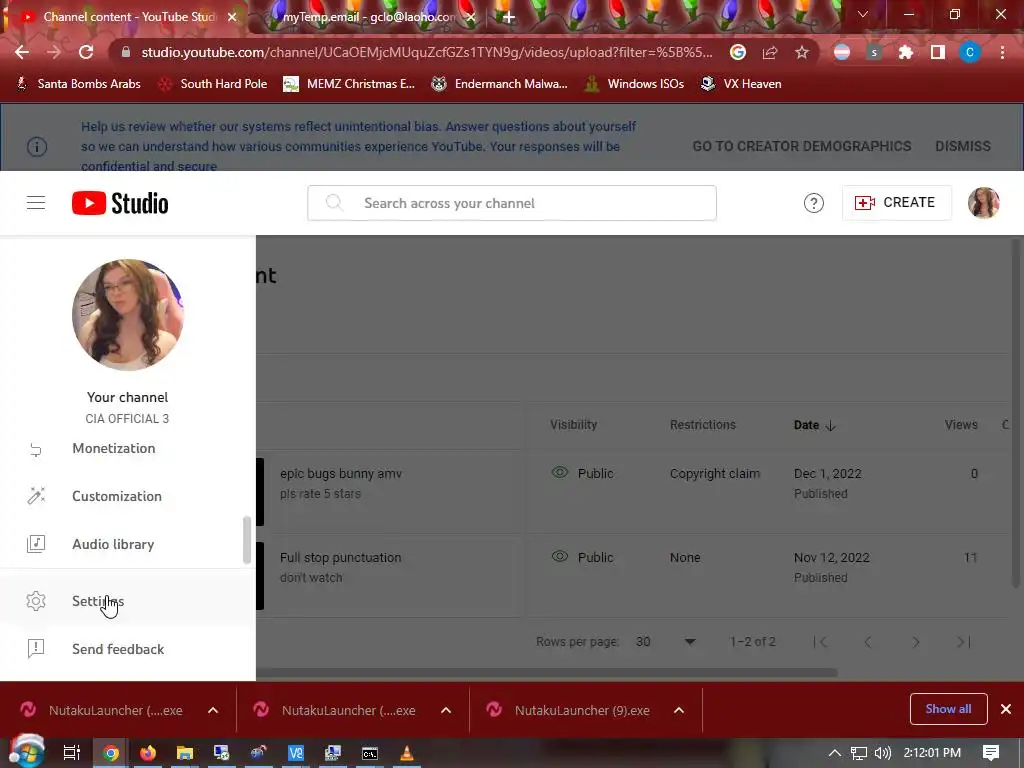1024x768 pixels.
Task: Click the Task View taskbar icon
Action: (x=71, y=754)
